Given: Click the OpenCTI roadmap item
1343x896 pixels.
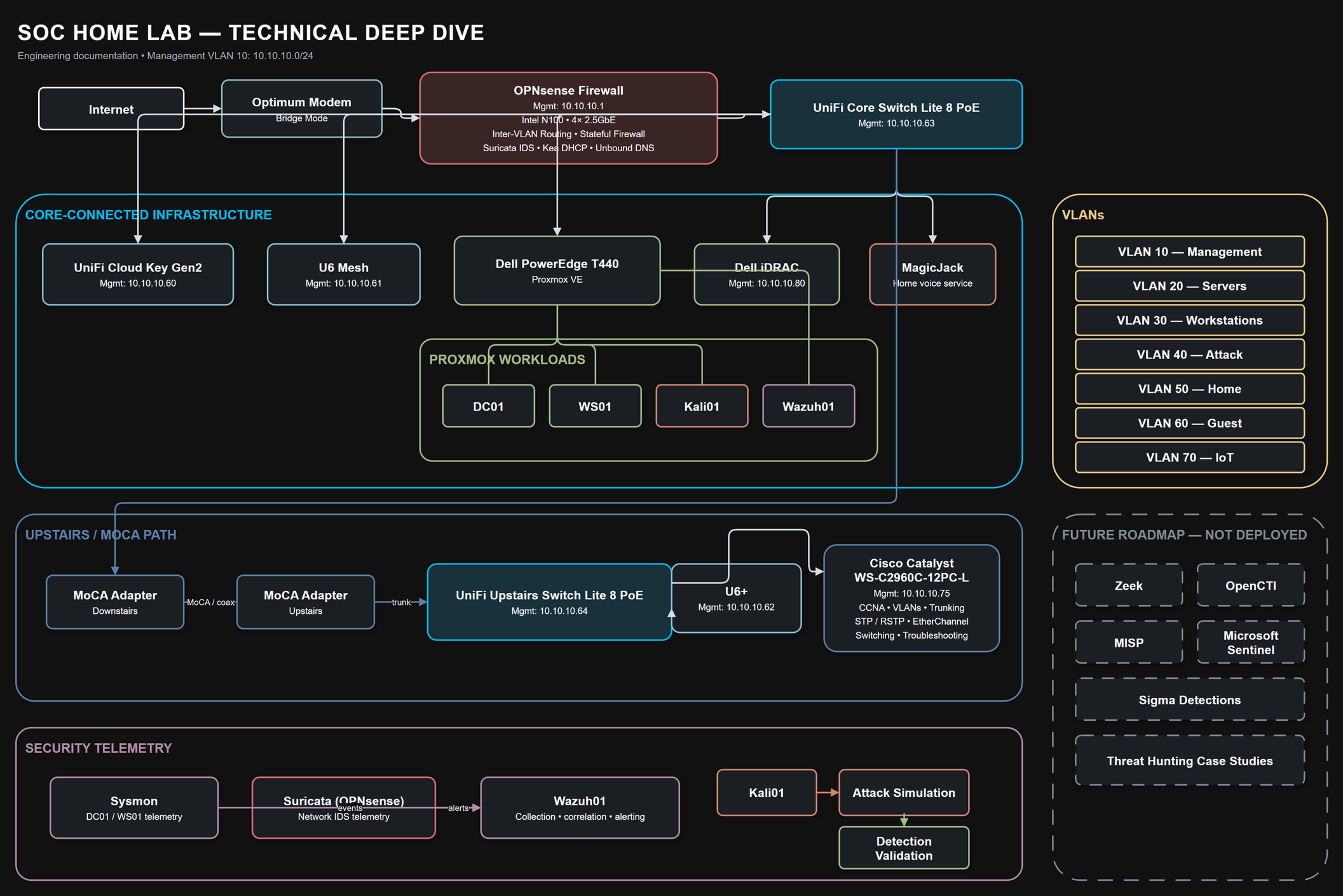Looking at the screenshot, I should coord(1251,585).
